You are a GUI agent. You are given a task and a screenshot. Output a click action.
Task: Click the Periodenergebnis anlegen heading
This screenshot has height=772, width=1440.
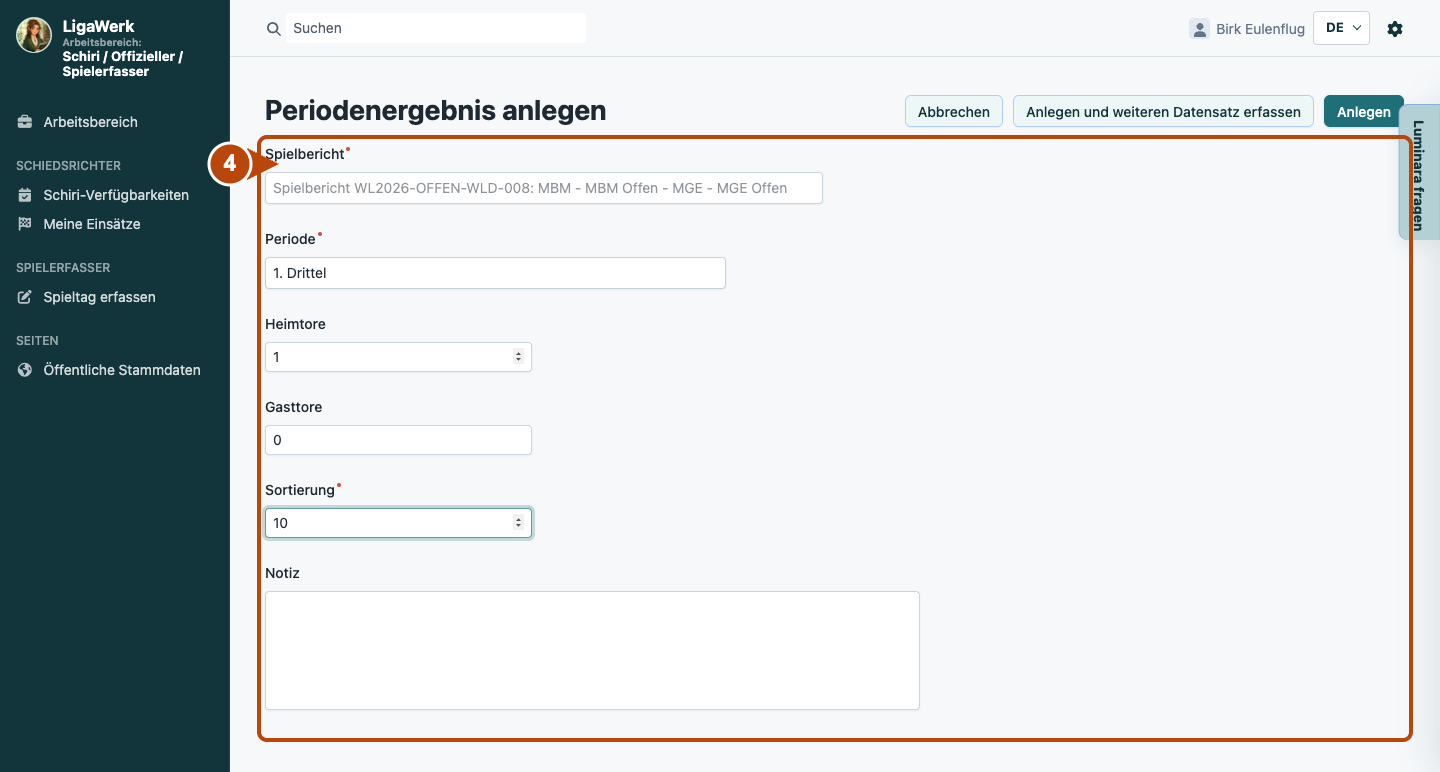click(435, 110)
